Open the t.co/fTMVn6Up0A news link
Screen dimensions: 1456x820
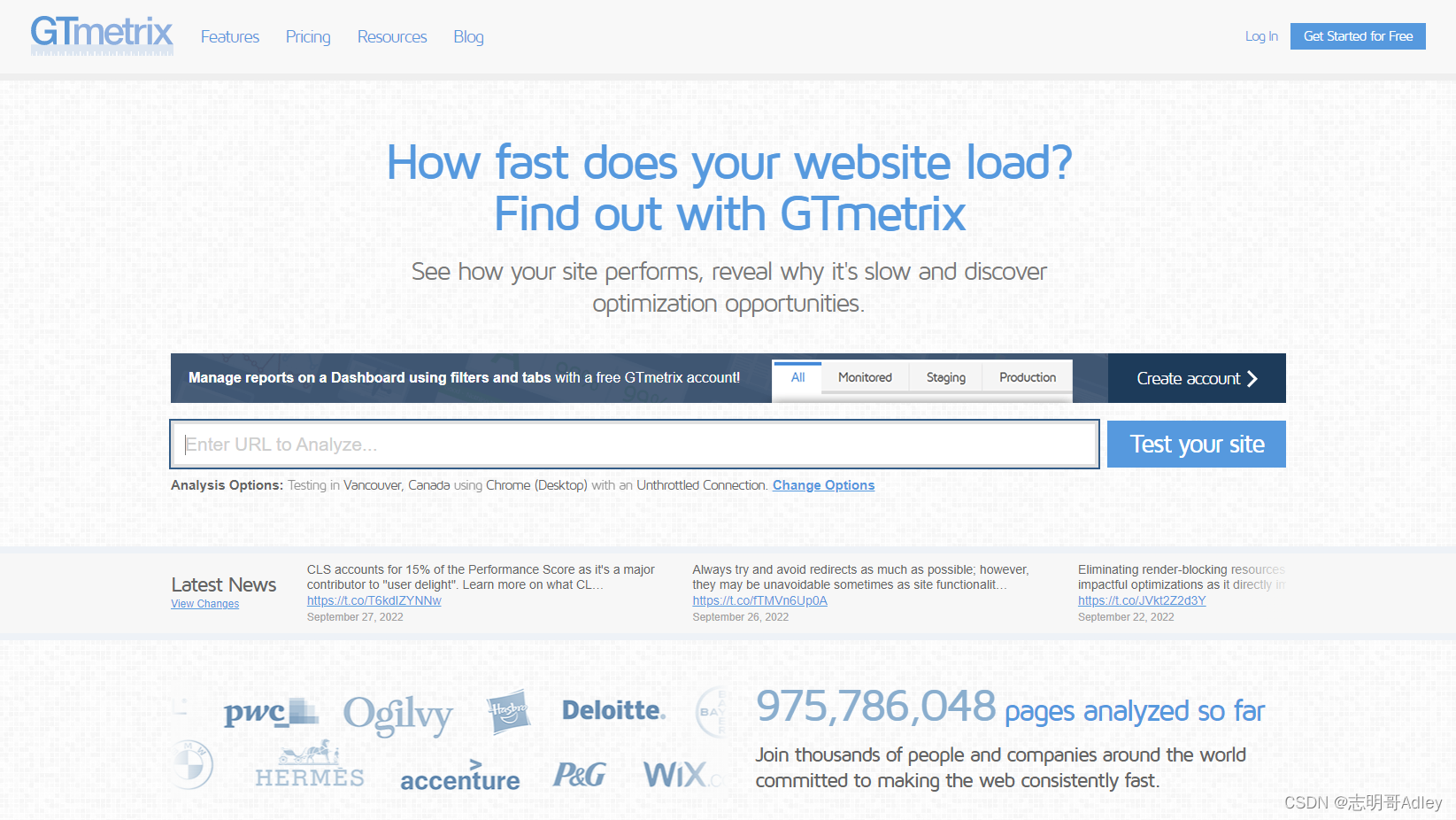pyautogui.click(x=759, y=600)
